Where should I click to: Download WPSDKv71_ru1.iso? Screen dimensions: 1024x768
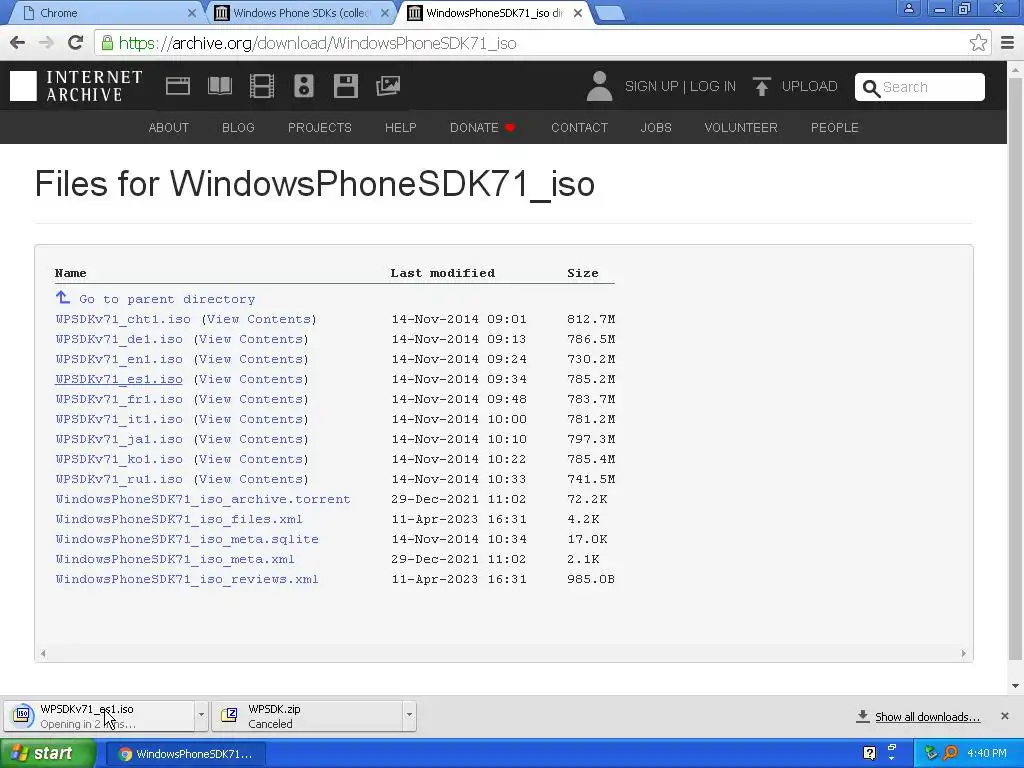point(119,479)
